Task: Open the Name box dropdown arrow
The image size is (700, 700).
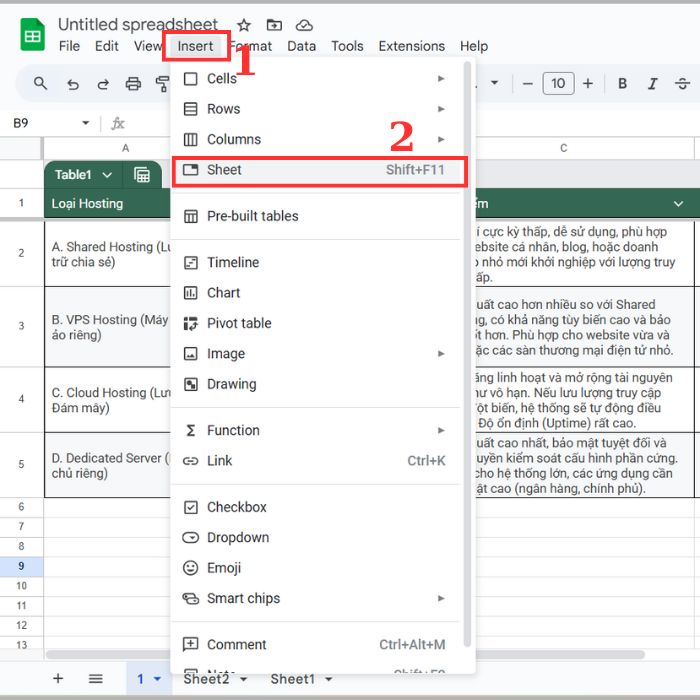Action: point(86,123)
